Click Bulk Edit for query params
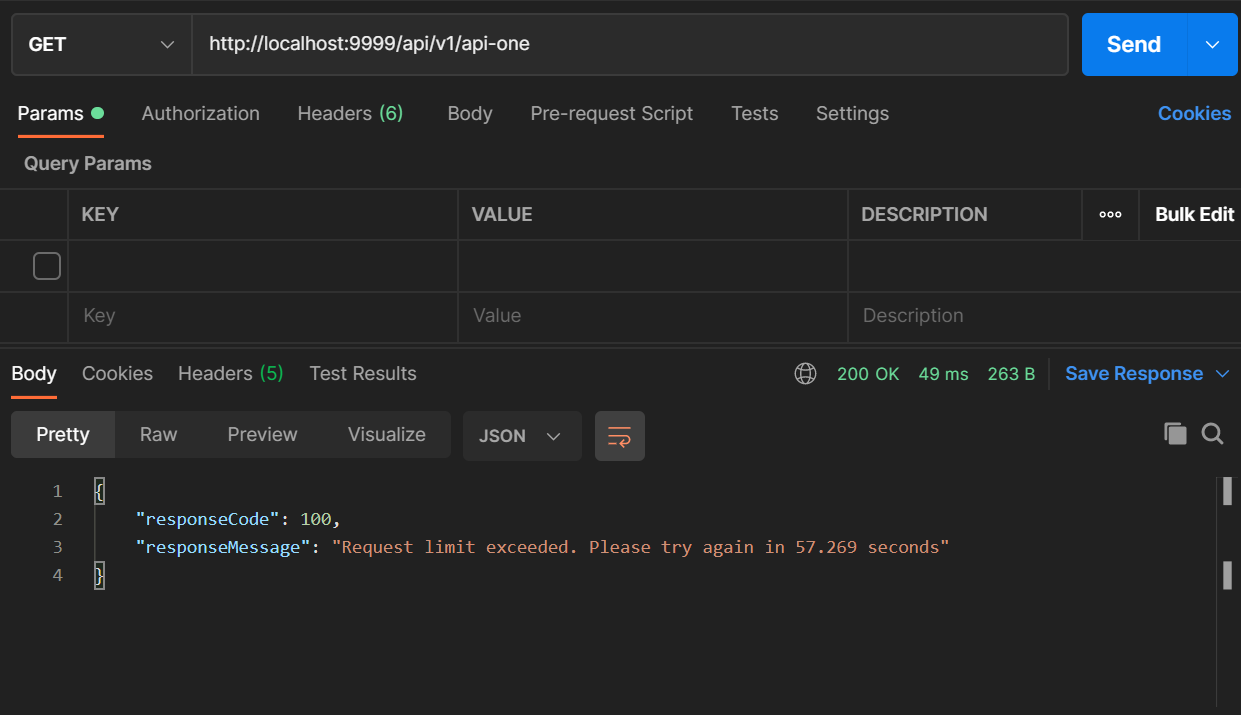 click(x=1193, y=214)
